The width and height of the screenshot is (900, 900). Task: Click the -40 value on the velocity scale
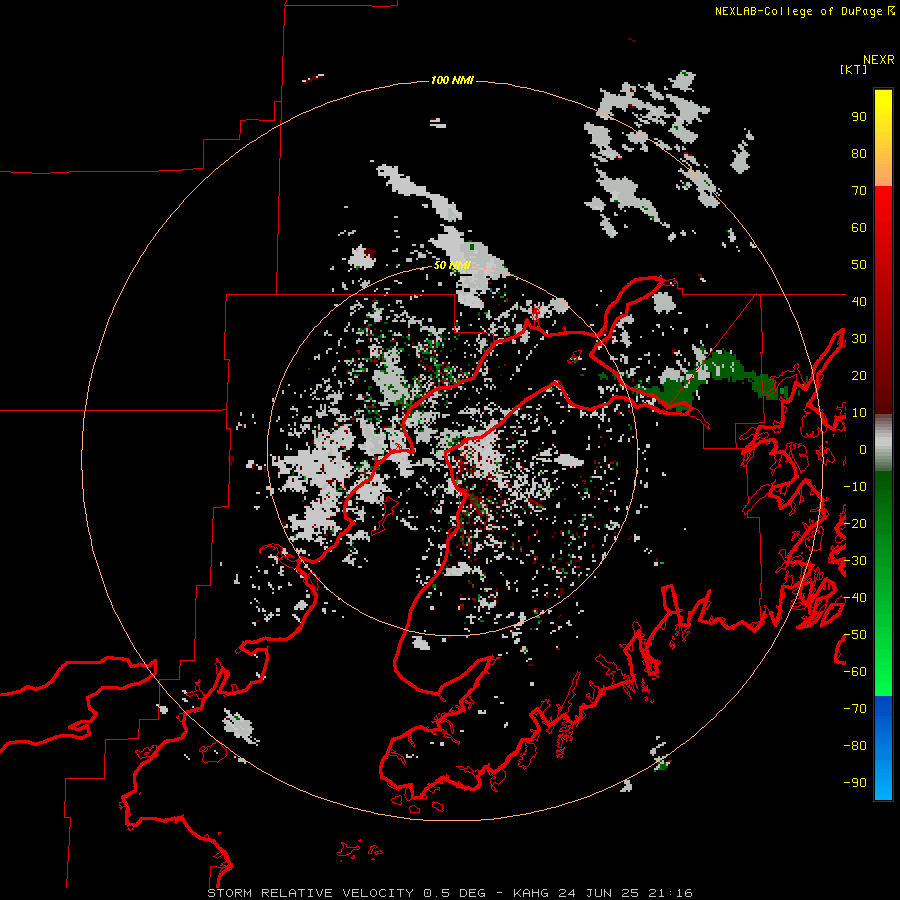point(855,598)
